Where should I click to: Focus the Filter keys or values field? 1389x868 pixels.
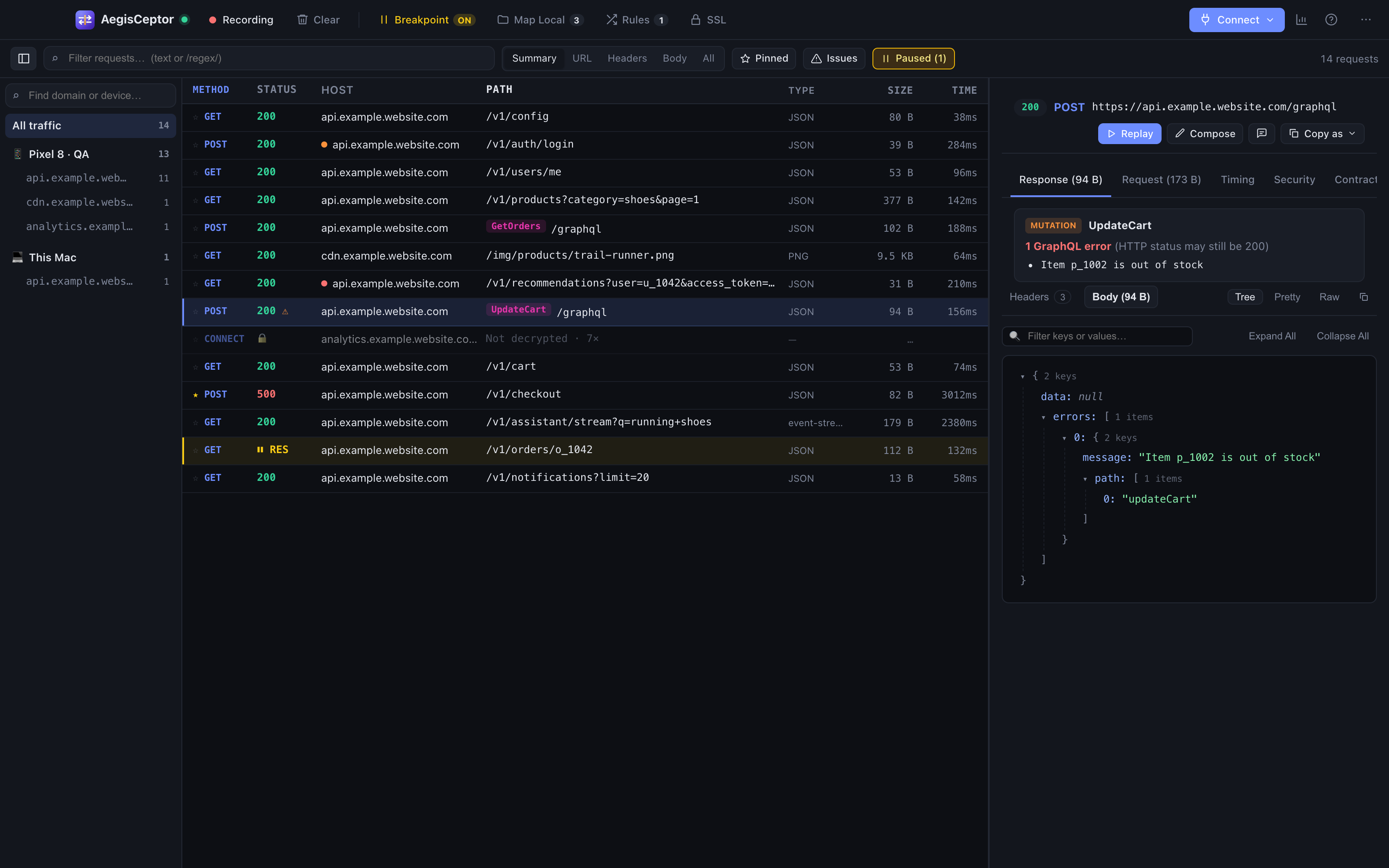tap(1097, 336)
